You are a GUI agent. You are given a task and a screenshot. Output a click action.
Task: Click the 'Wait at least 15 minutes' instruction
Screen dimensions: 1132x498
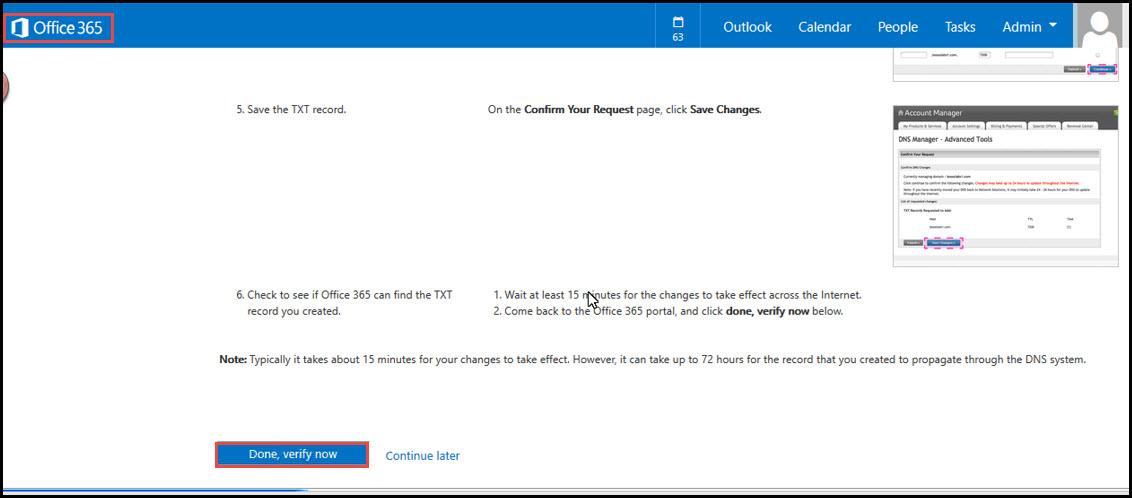[677, 295]
